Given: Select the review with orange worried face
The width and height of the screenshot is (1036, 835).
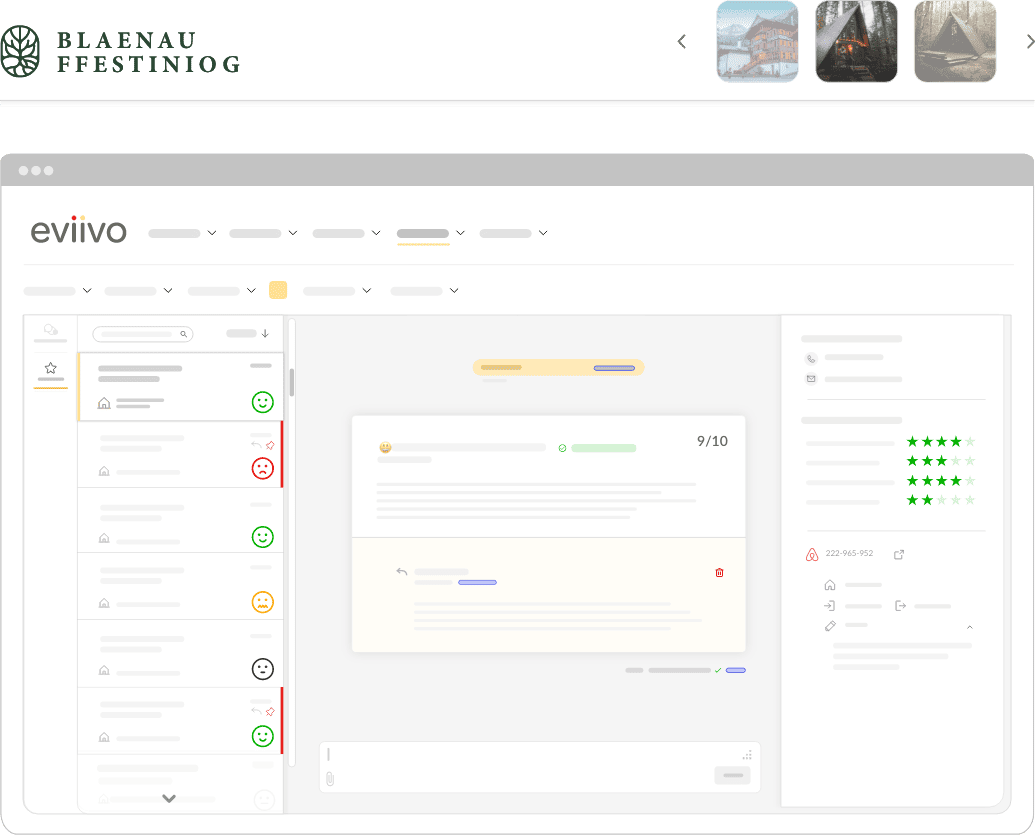Looking at the screenshot, I should (x=181, y=587).
